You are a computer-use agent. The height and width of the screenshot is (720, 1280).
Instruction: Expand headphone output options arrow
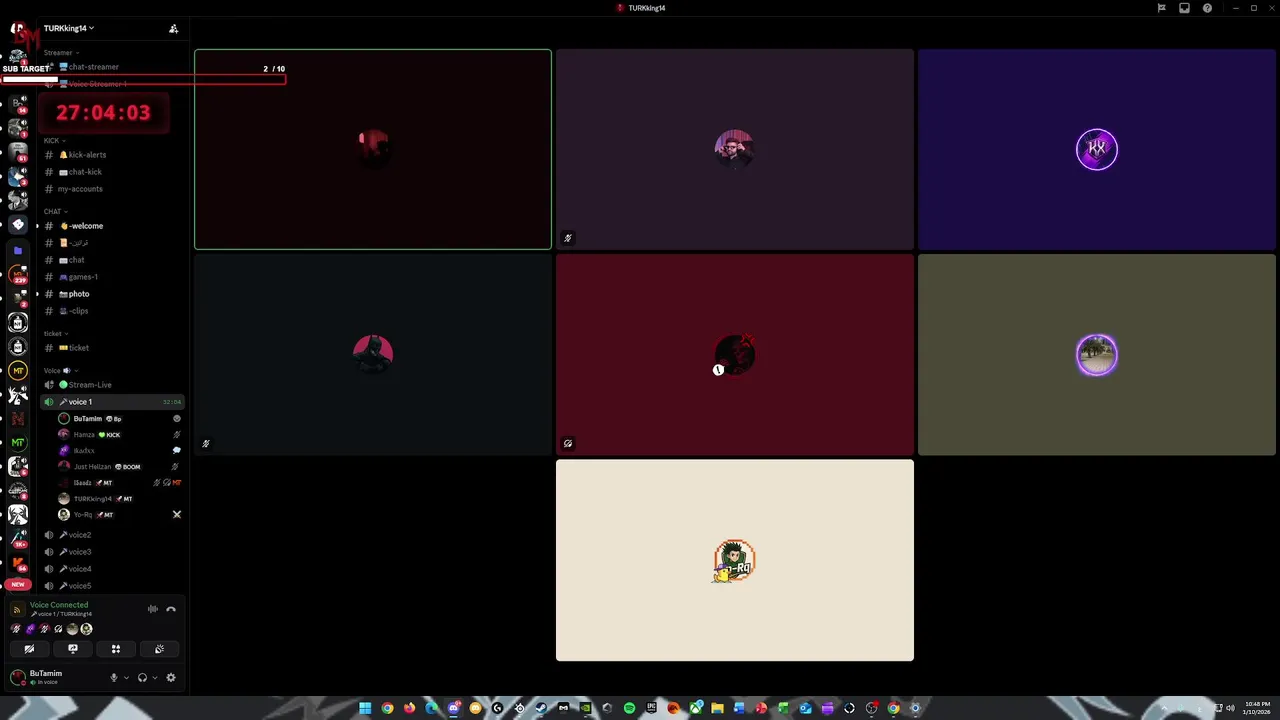coord(154,677)
